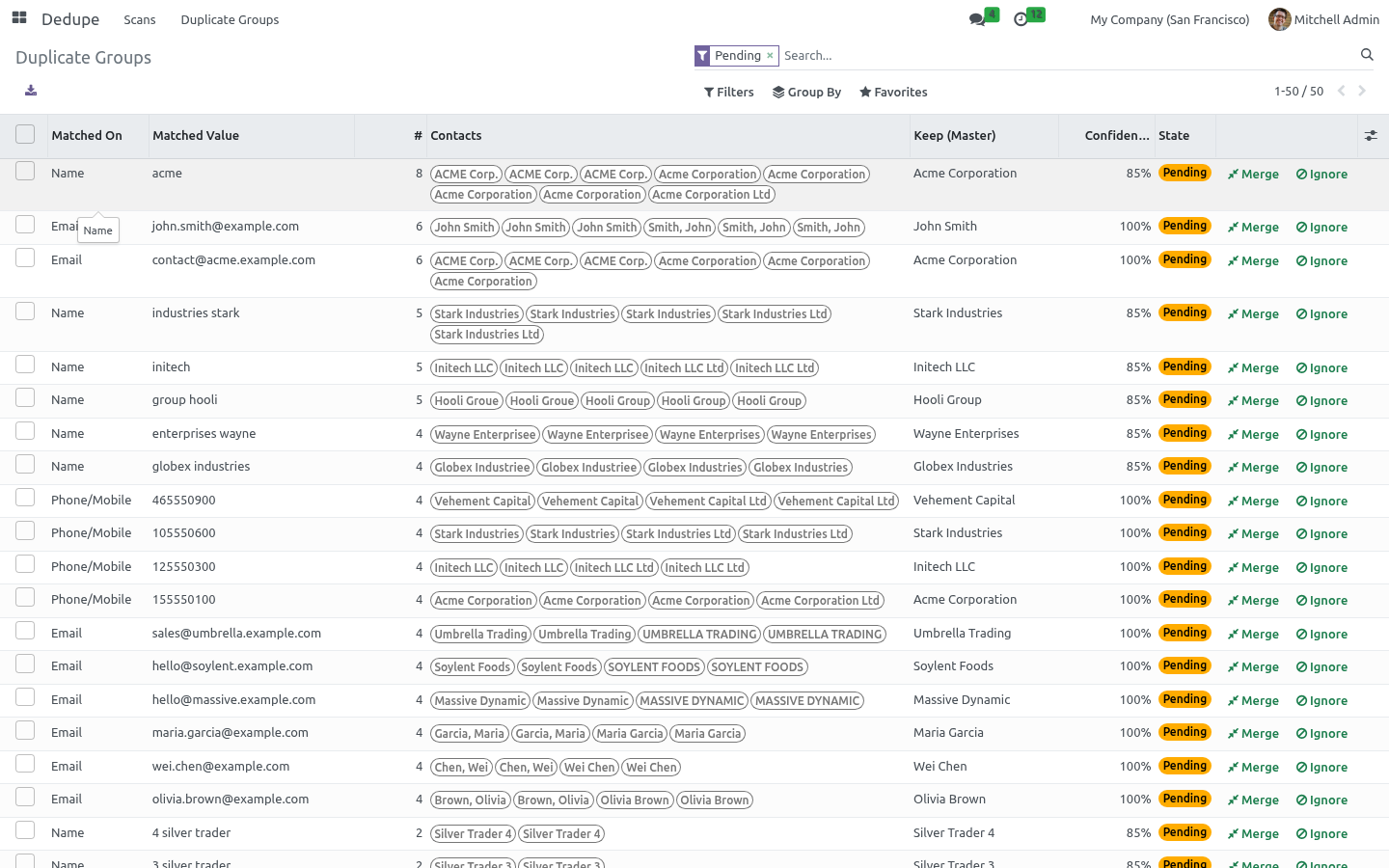Open Mitchell Admin user menu

click(1324, 19)
